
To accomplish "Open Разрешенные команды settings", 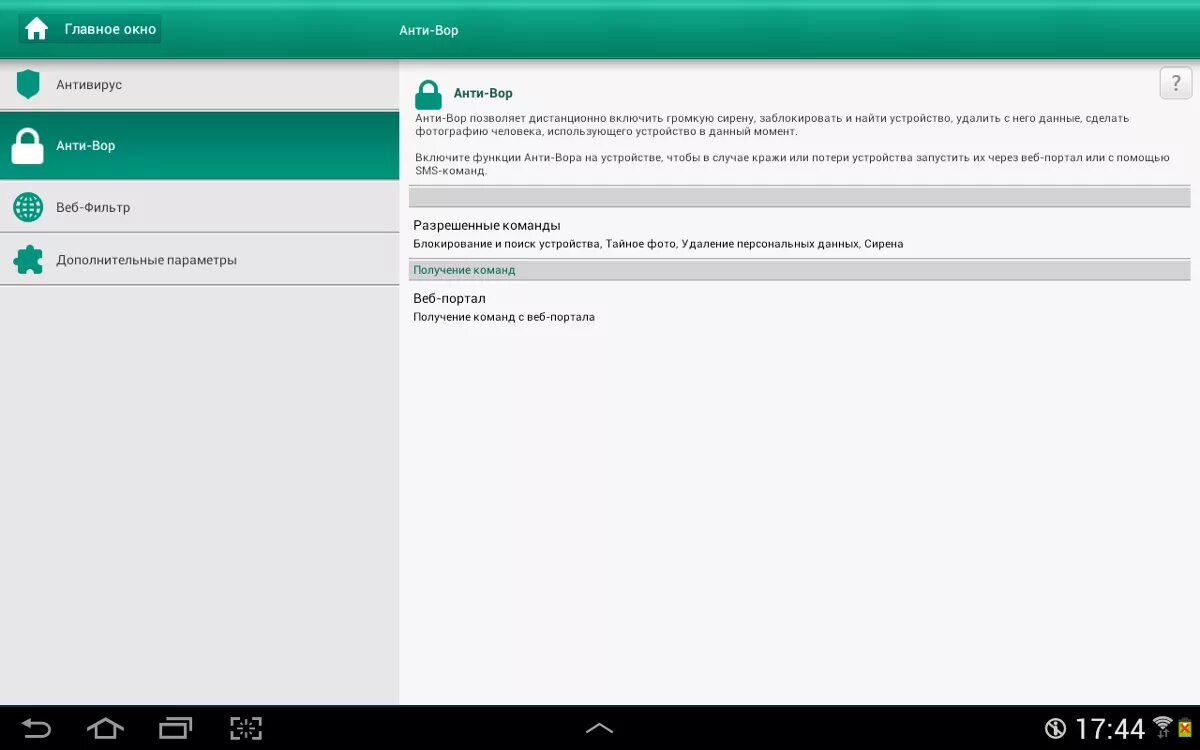I will [x=800, y=233].
